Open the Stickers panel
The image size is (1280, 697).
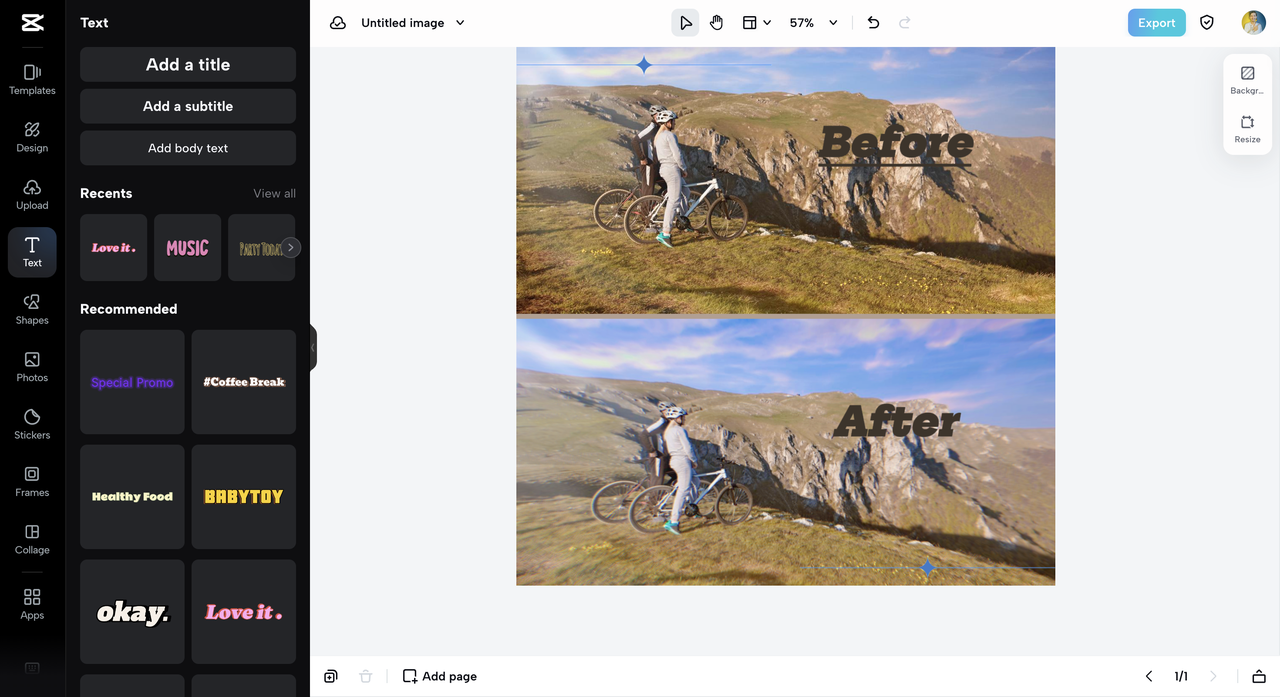pyautogui.click(x=32, y=424)
